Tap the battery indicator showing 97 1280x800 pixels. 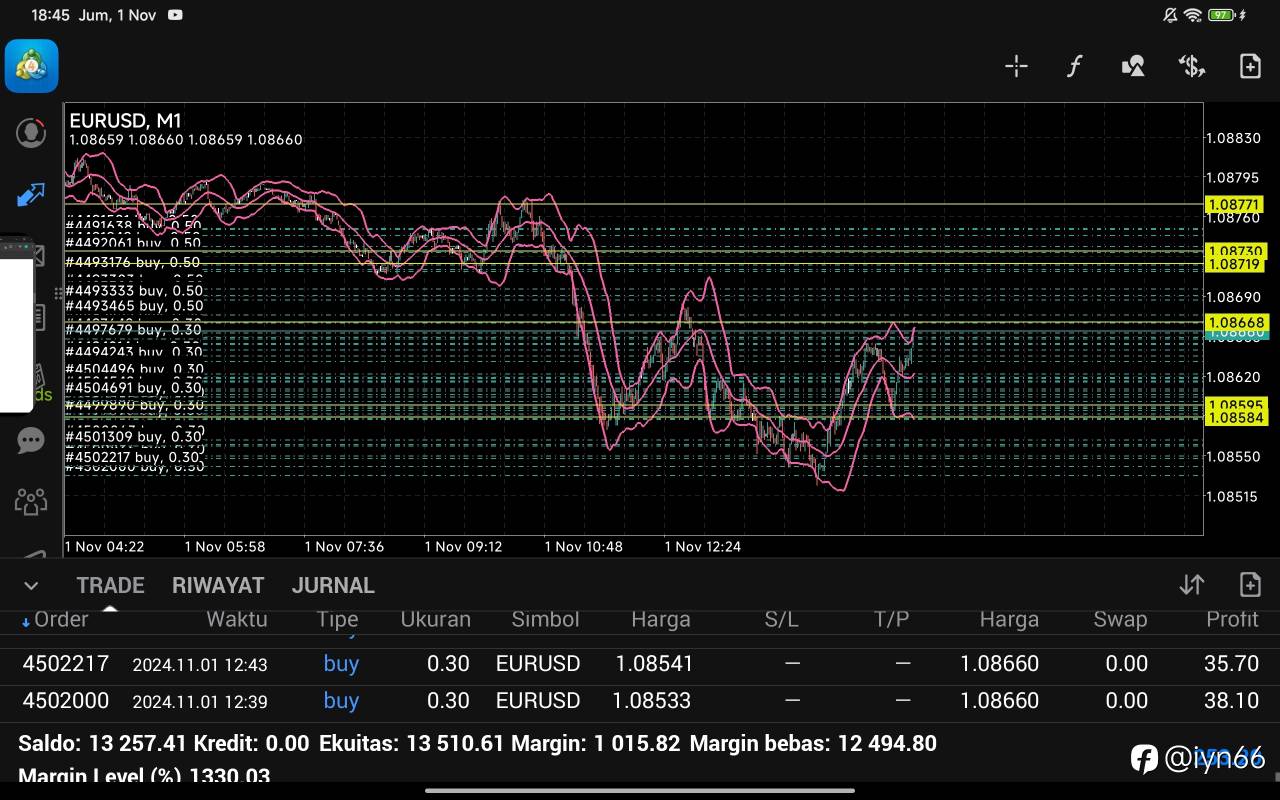tap(1221, 15)
